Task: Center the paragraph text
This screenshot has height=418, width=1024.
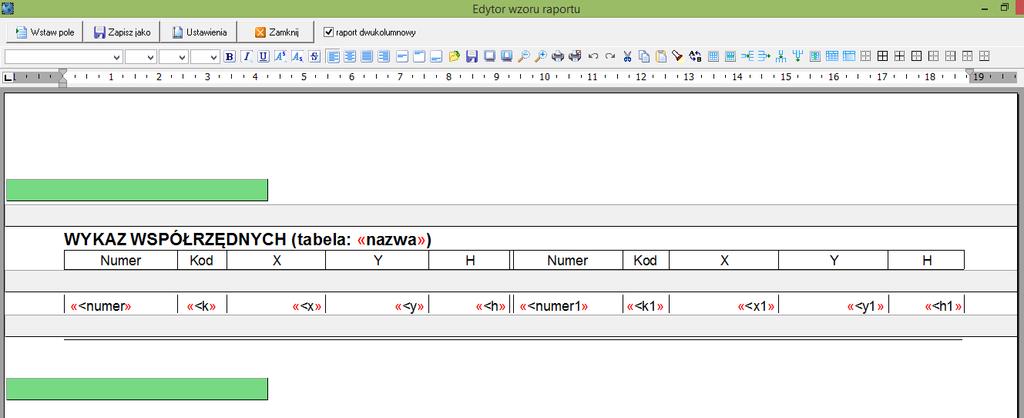Action: 350,56
